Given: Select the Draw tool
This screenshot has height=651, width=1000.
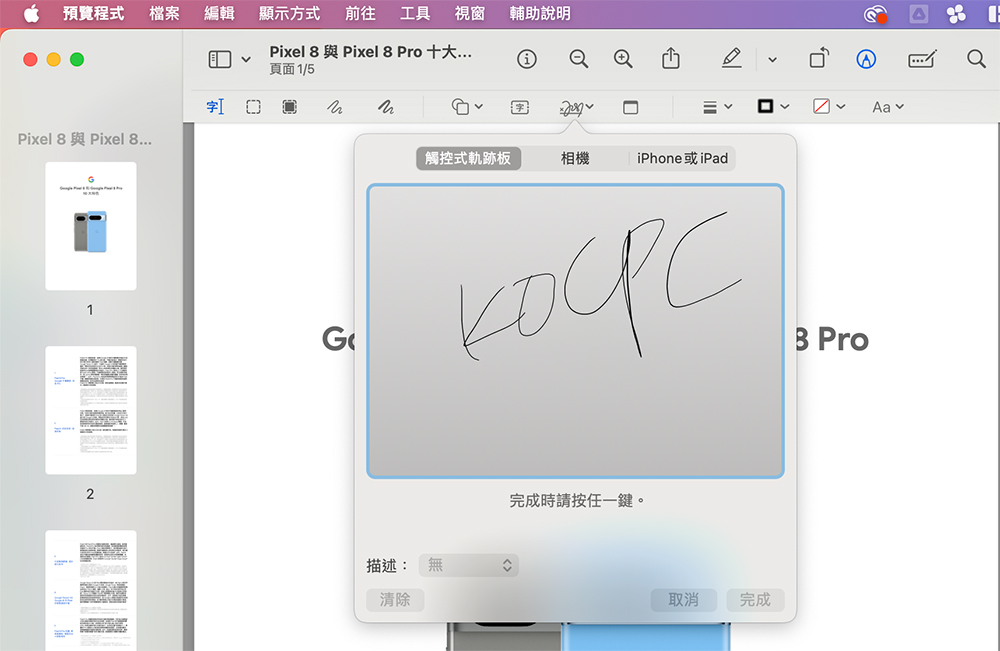Looking at the screenshot, I should click(385, 106).
